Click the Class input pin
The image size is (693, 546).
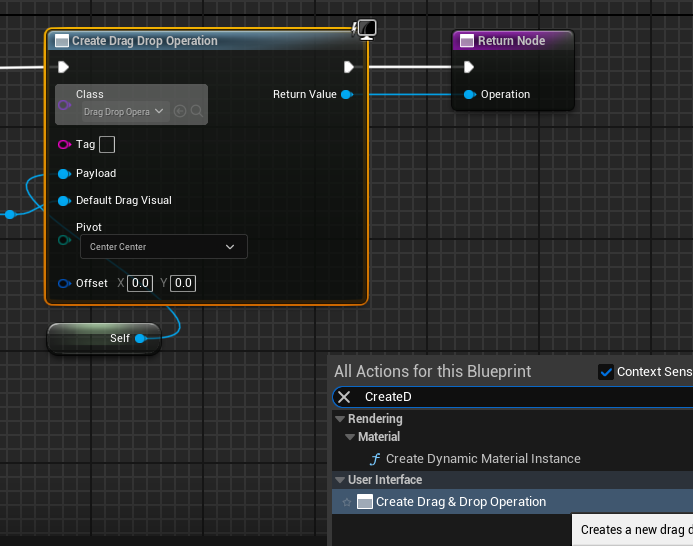point(65,105)
